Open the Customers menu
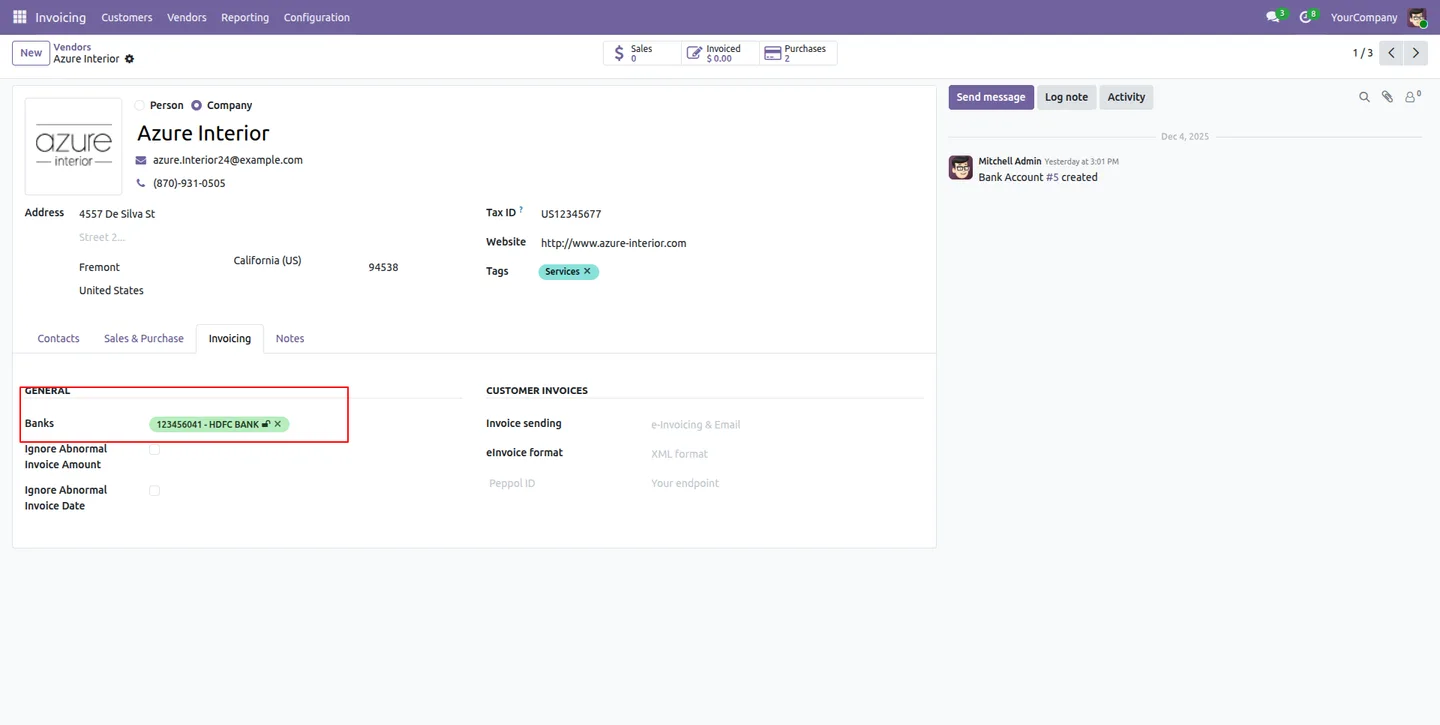 pos(127,17)
